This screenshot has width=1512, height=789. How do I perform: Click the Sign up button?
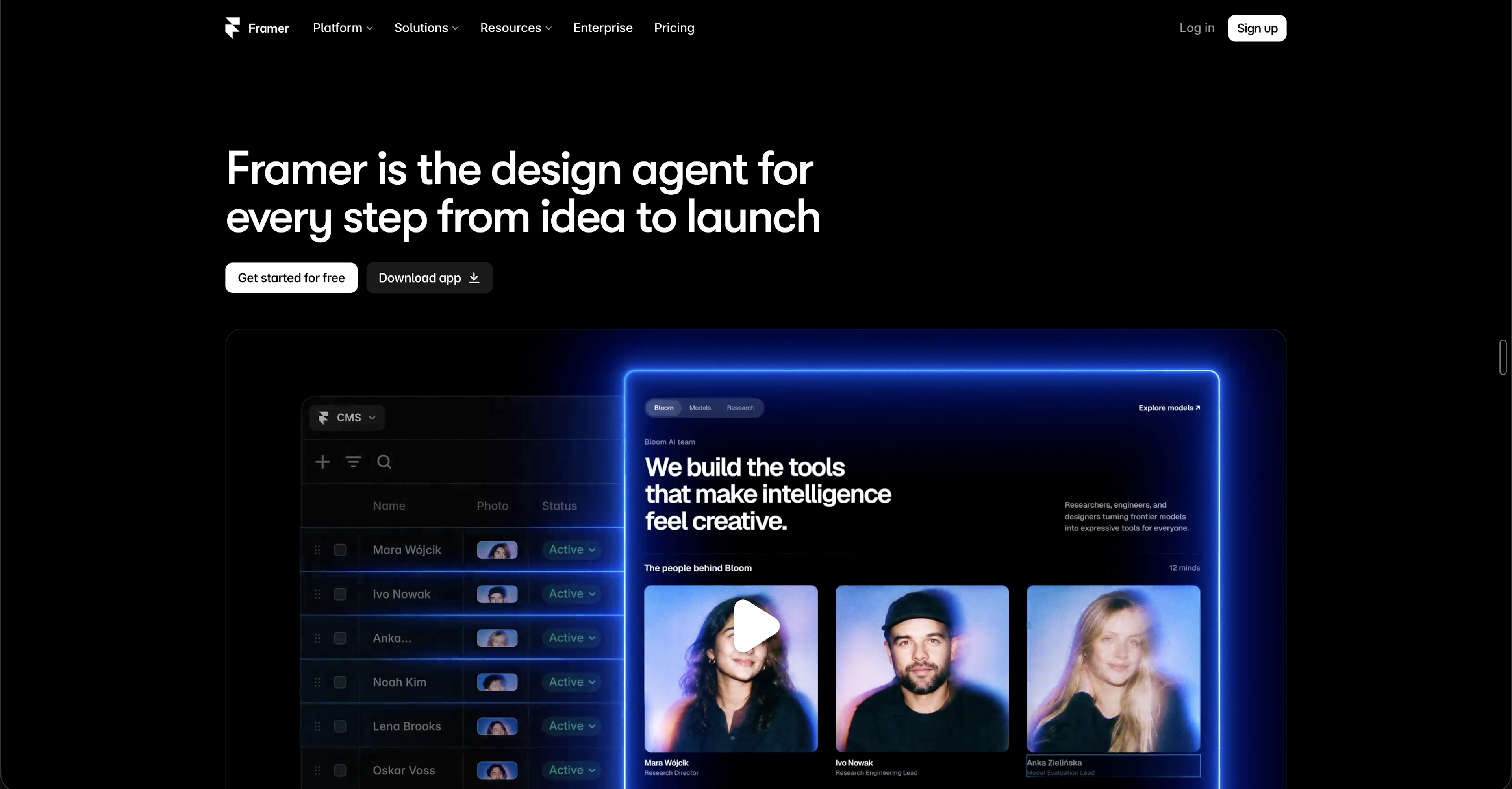coord(1257,28)
